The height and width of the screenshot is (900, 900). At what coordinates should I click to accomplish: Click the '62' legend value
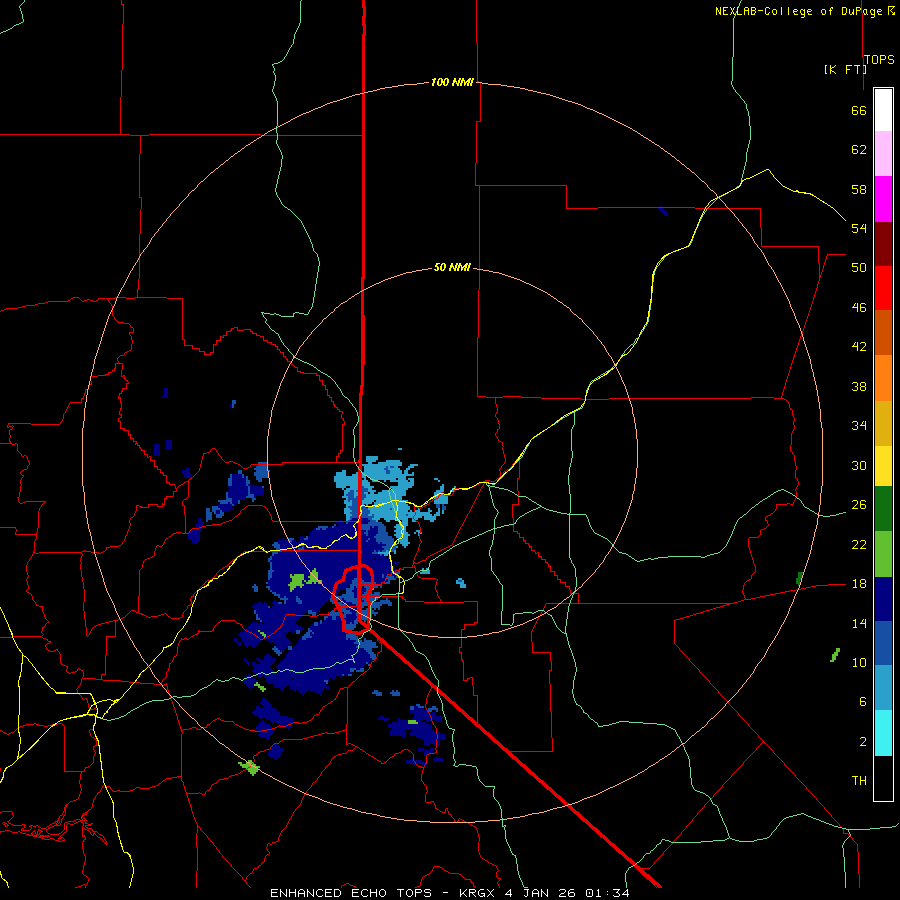859,150
